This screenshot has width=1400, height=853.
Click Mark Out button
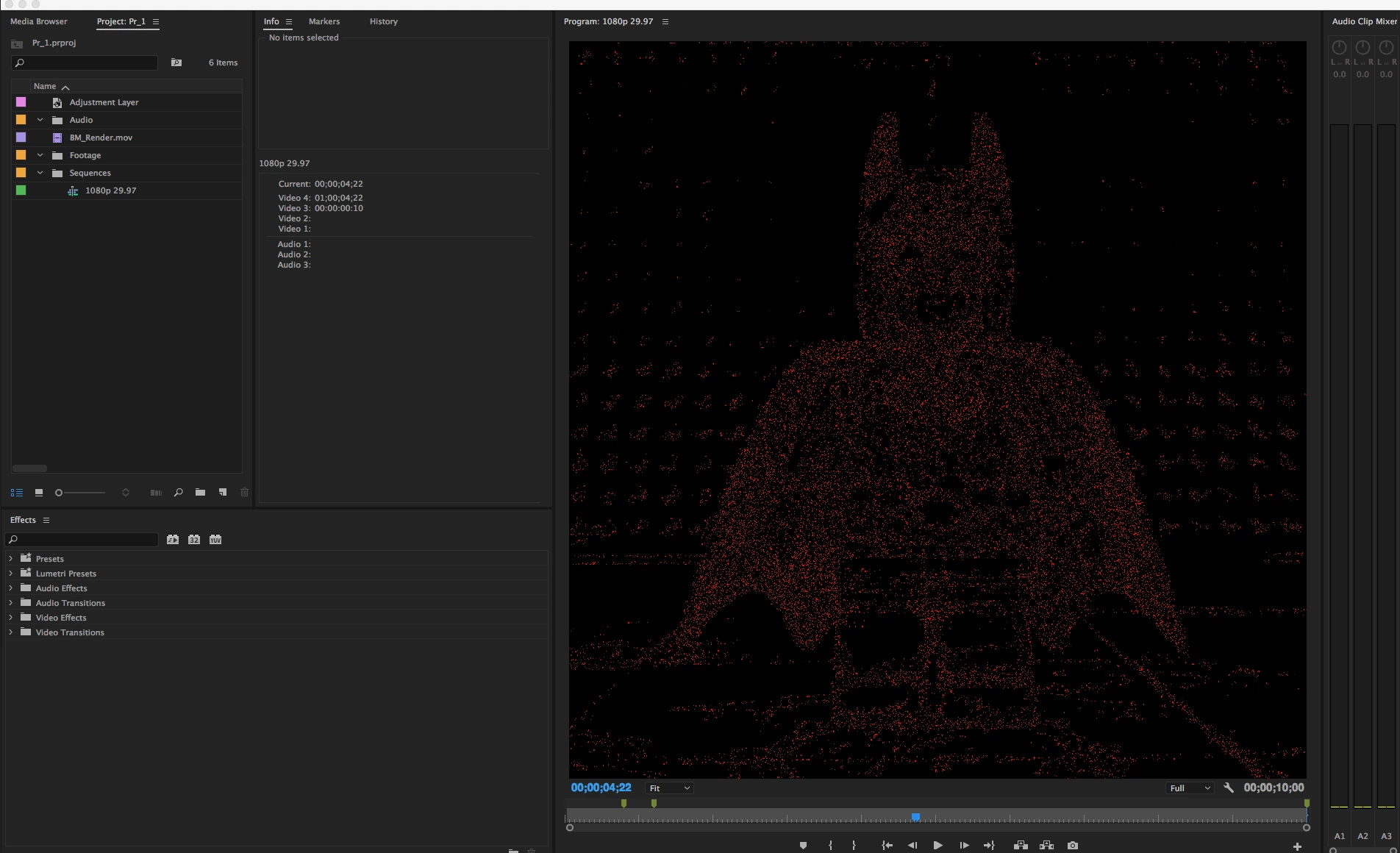click(x=854, y=846)
